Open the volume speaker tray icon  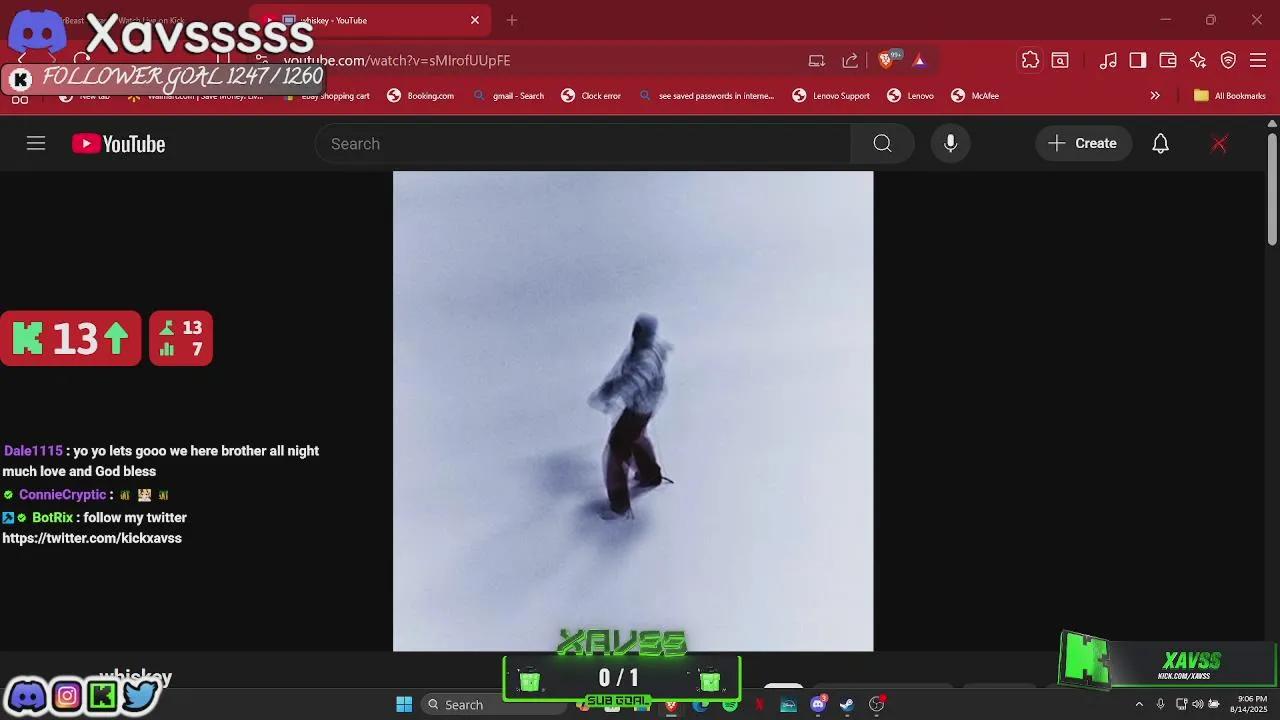(x=1197, y=705)
